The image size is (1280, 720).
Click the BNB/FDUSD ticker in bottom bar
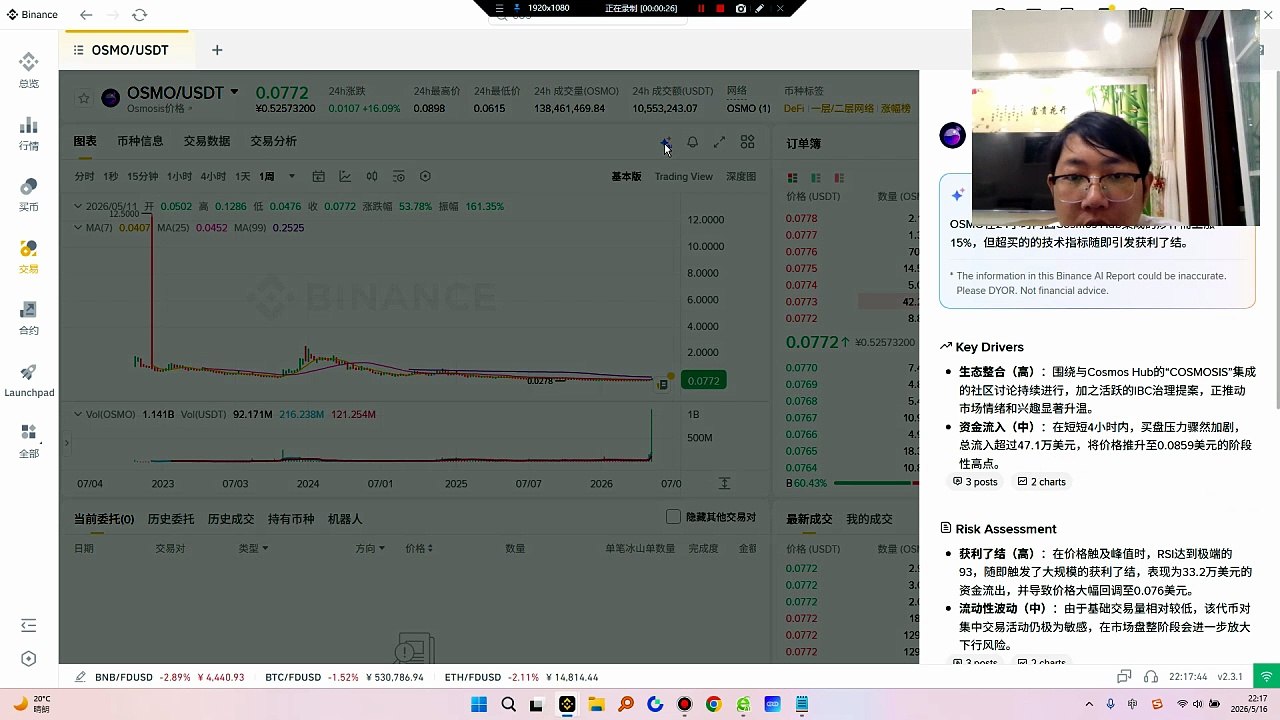(x=169, y=677)
